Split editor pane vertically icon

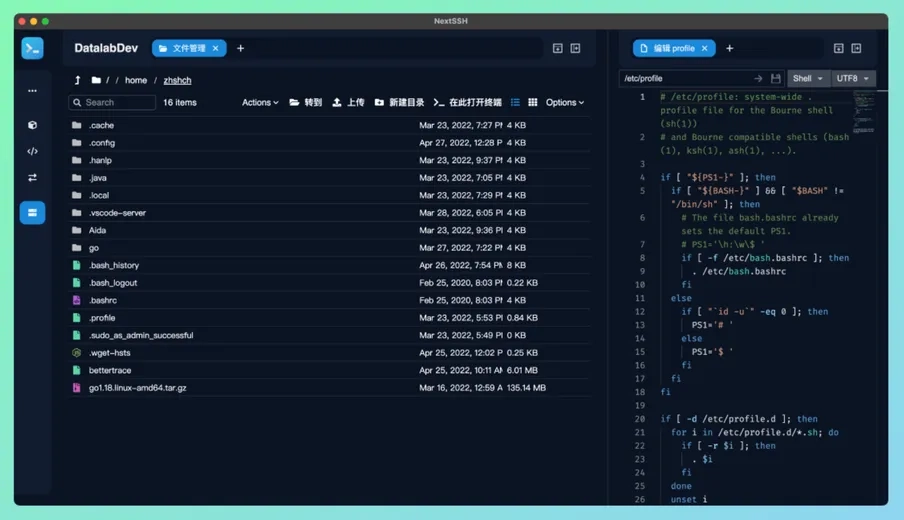coord(856,48)
